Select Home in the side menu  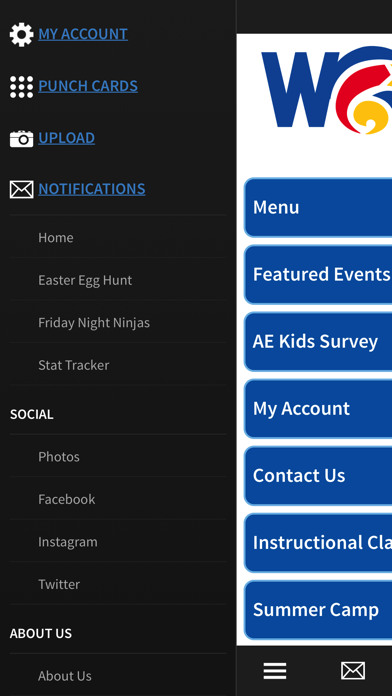coord(118,237)
